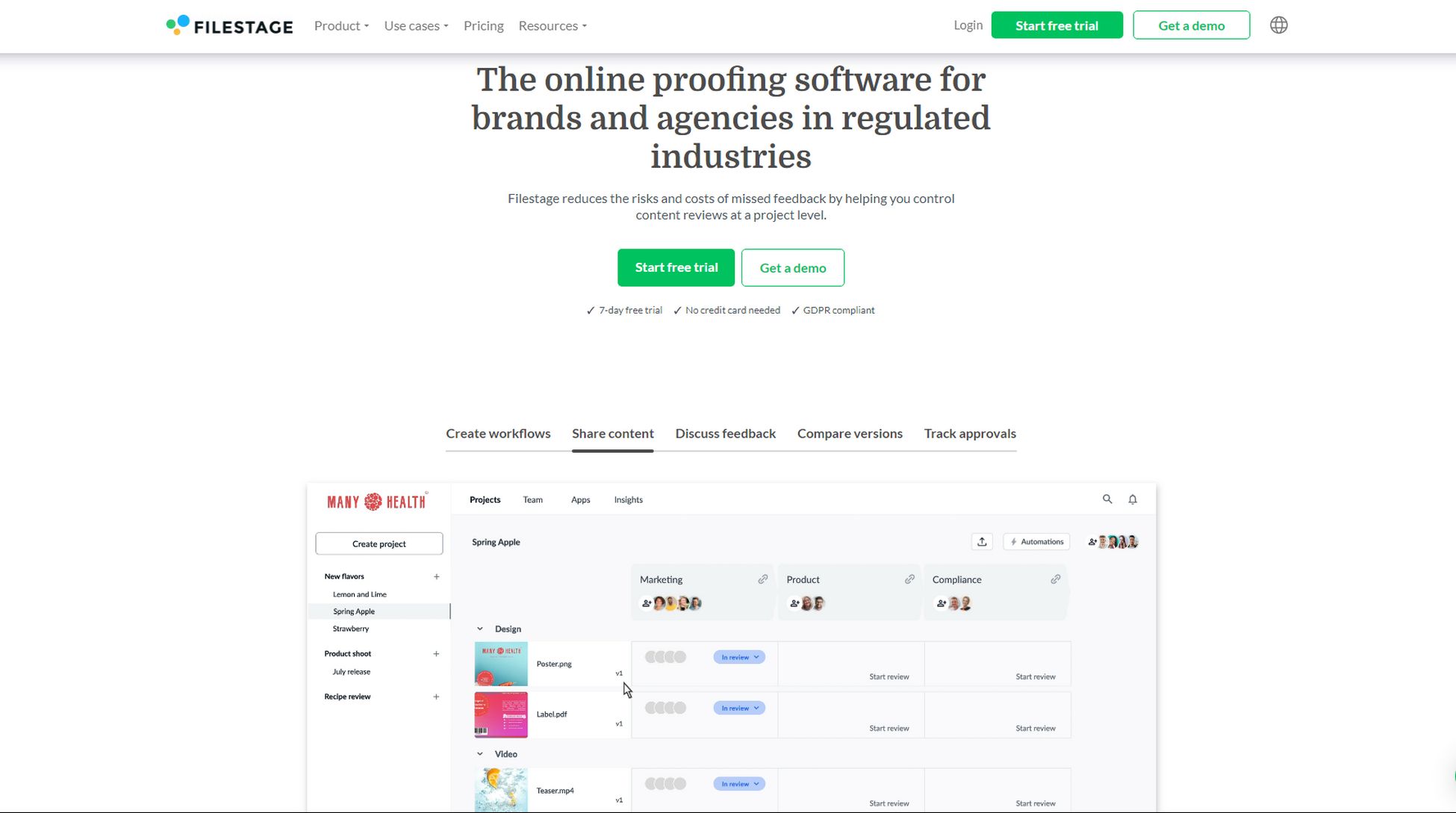
Task: Click the link icon next to Marketing column
Action: click(764, 580)
